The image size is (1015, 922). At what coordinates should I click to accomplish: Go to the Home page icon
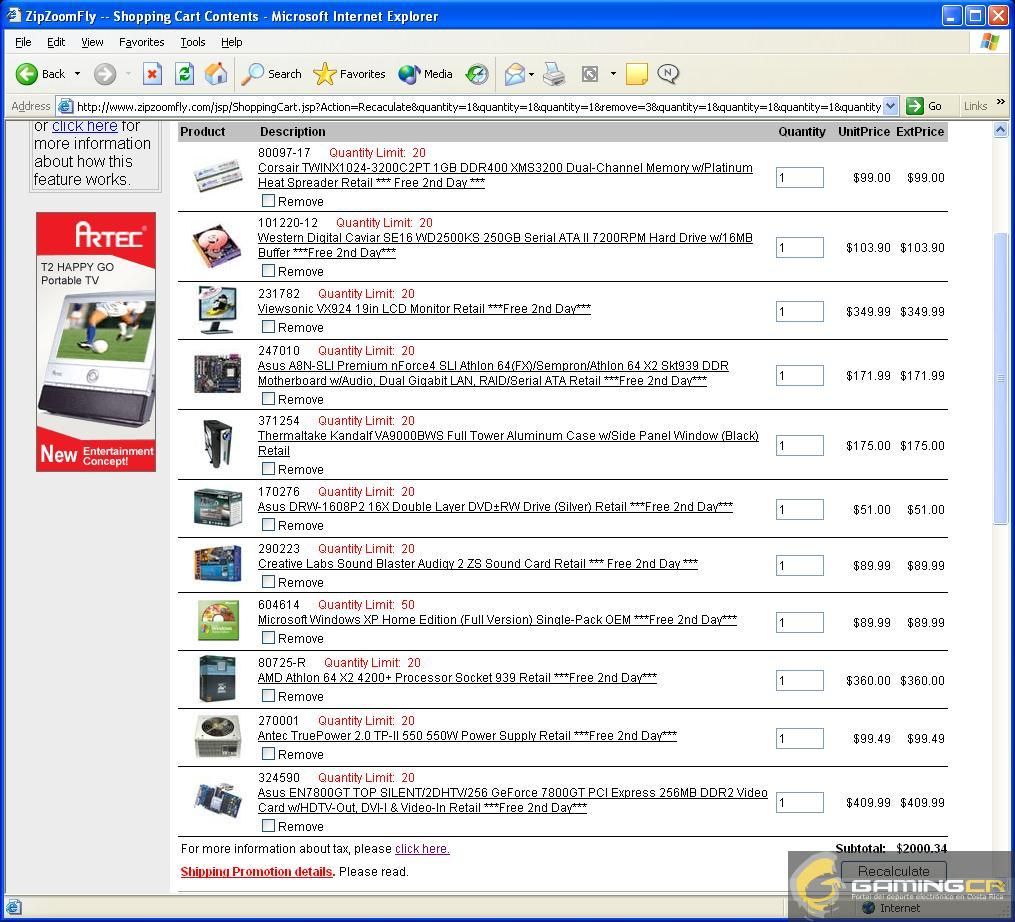pyautogui.click(x=216, y=74)
